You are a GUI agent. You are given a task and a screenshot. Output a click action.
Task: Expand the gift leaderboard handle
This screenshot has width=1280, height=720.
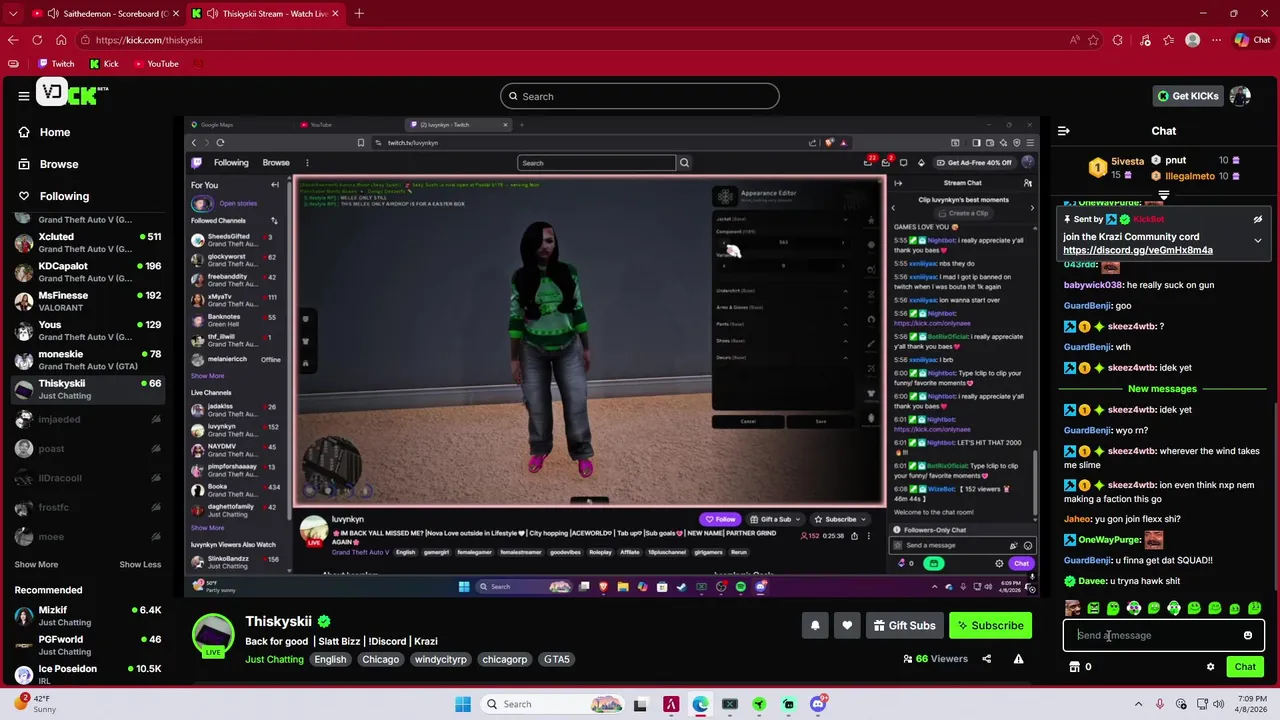click(1164, 195)
